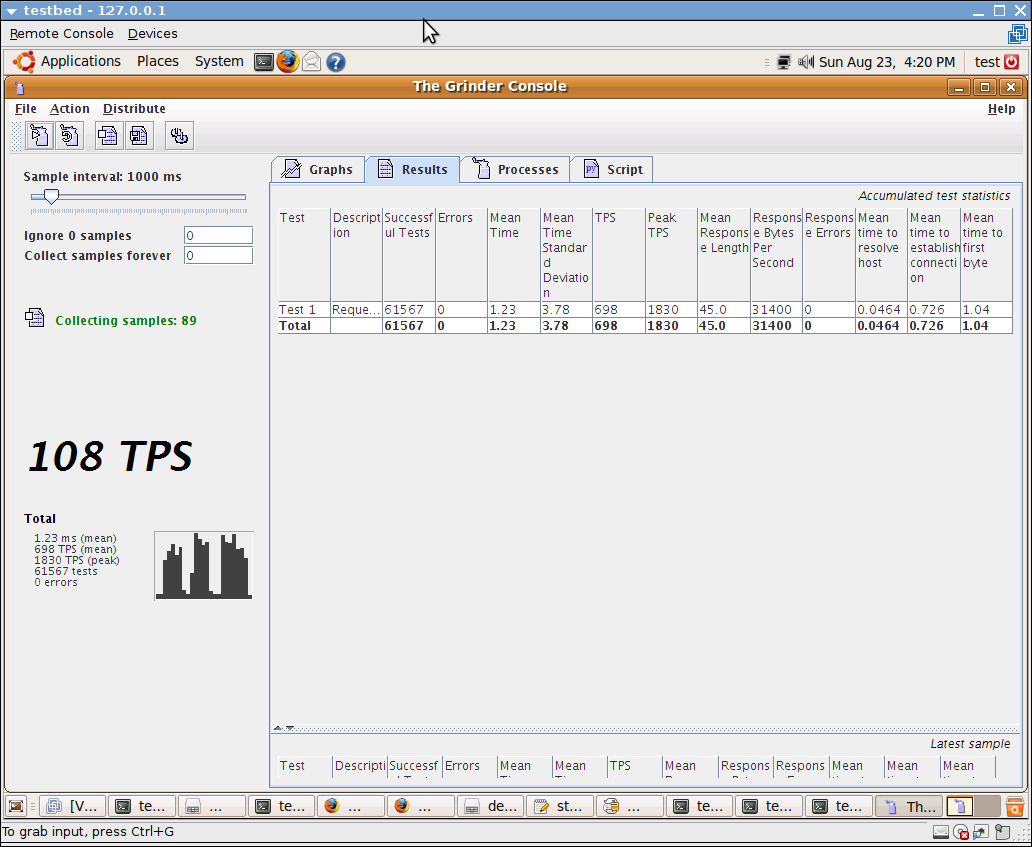Click the 'Collecting samples: 89' status text
Screen dimensions: 1032x847
pyautogui.click(x=126, y=321)
